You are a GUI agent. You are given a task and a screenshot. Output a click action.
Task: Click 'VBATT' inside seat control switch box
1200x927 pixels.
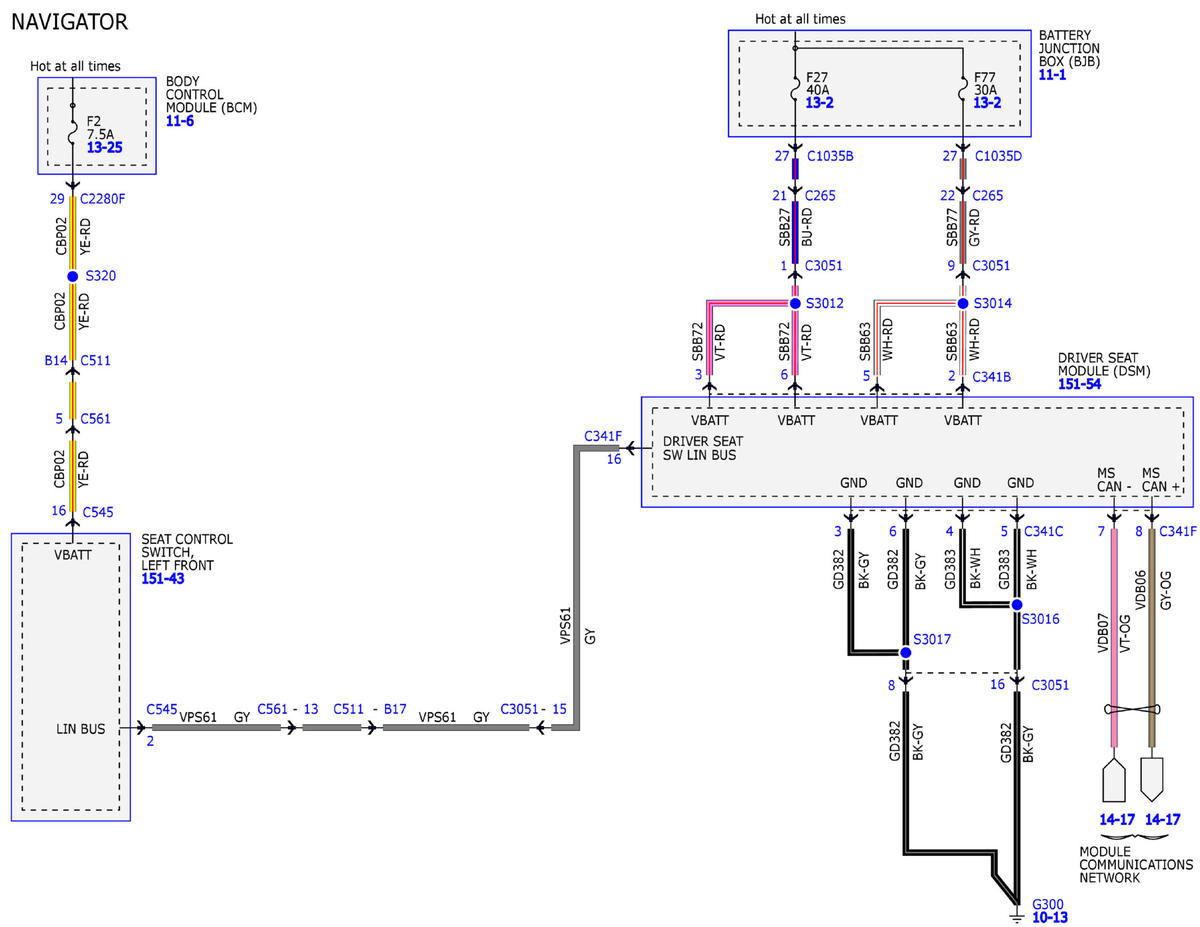point(73,553)
